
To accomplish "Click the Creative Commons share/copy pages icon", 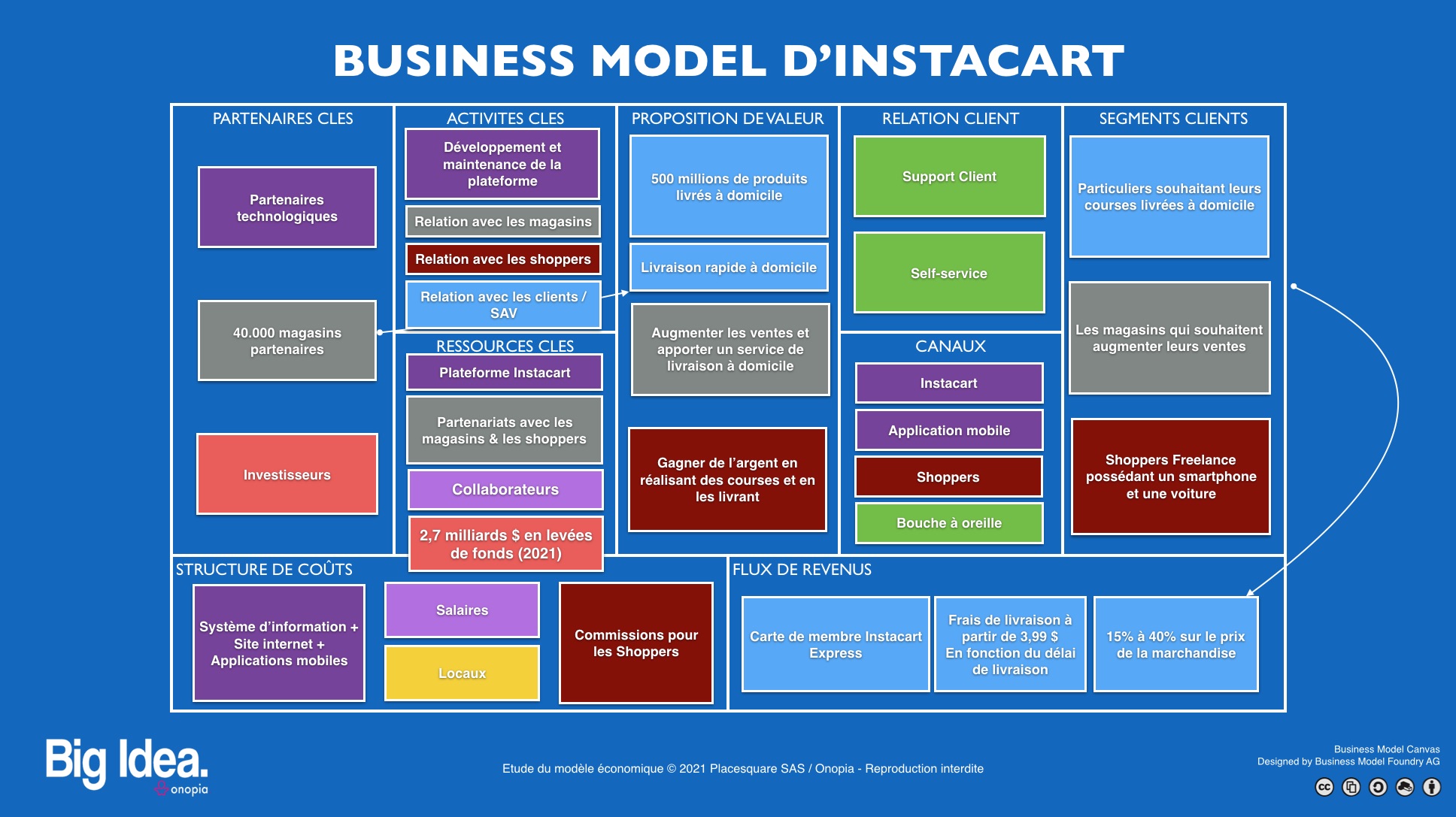I will coord(1351,787).
